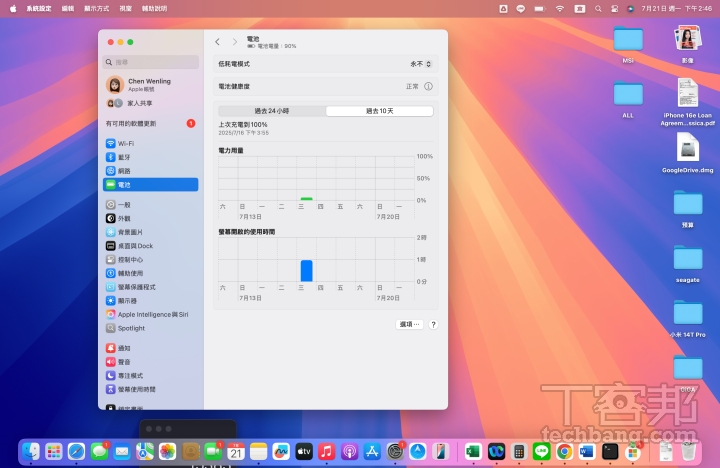Switch to 過去10天 tab
720x468 pixels.
379,111
